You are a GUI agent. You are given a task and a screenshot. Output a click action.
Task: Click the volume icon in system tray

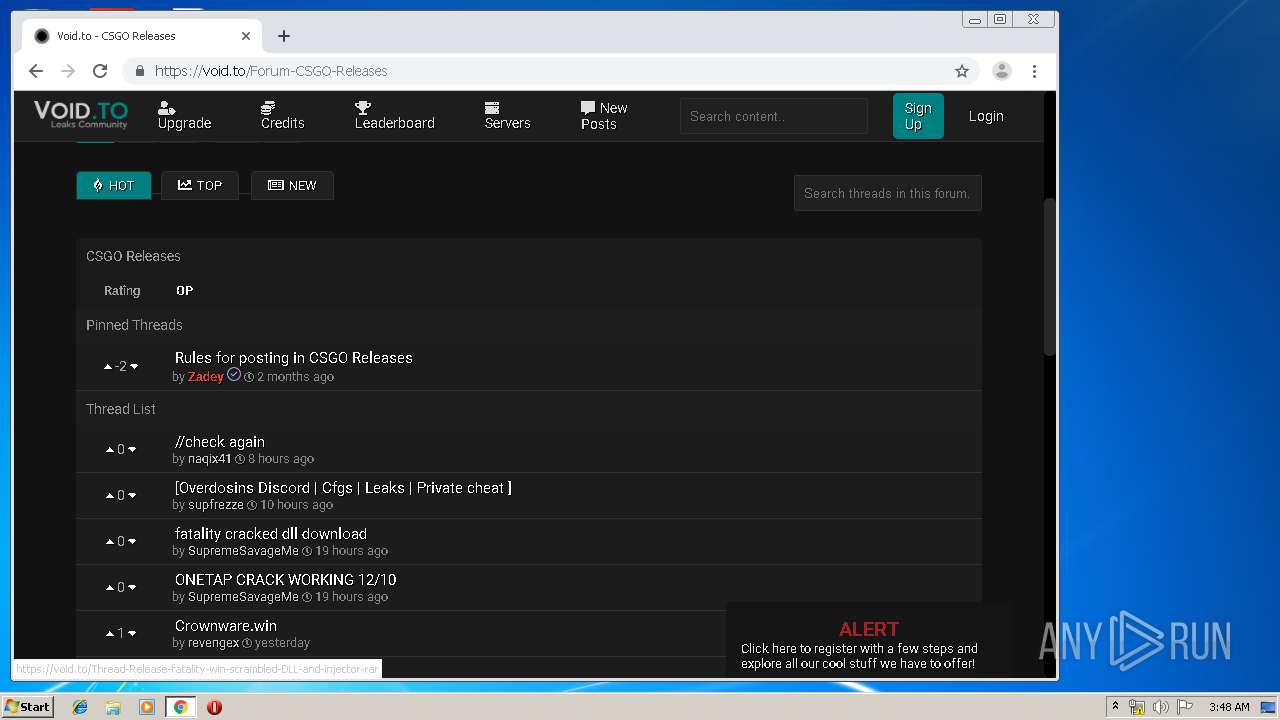tap(1160, 707)
